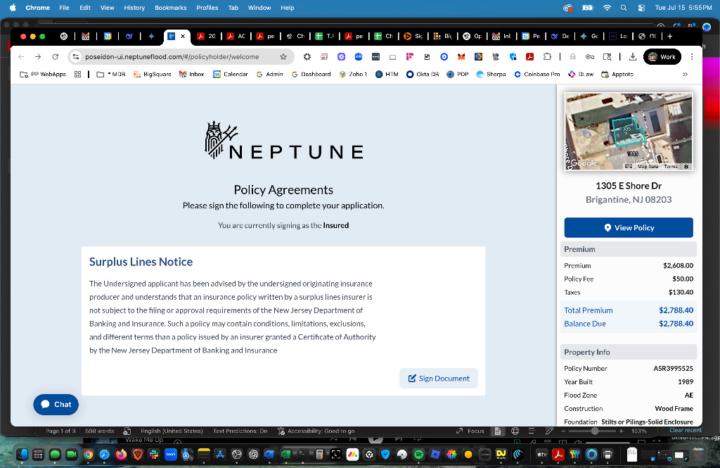Adjust the Word zoom slider in background window
Image resolution: width=720 pixels, height=468 pixels.
click(595, 431)
